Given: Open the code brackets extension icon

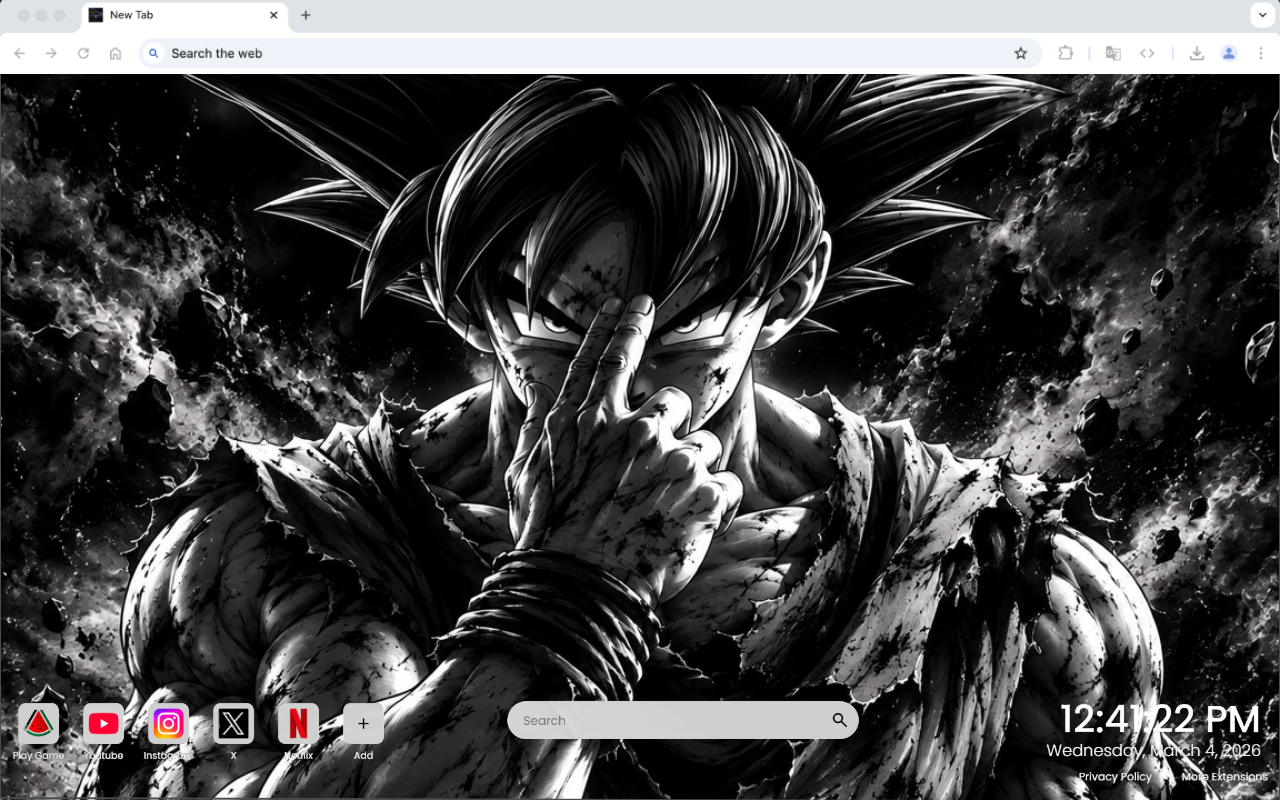Looking at the screenshot, I should tap(1147, 53).
